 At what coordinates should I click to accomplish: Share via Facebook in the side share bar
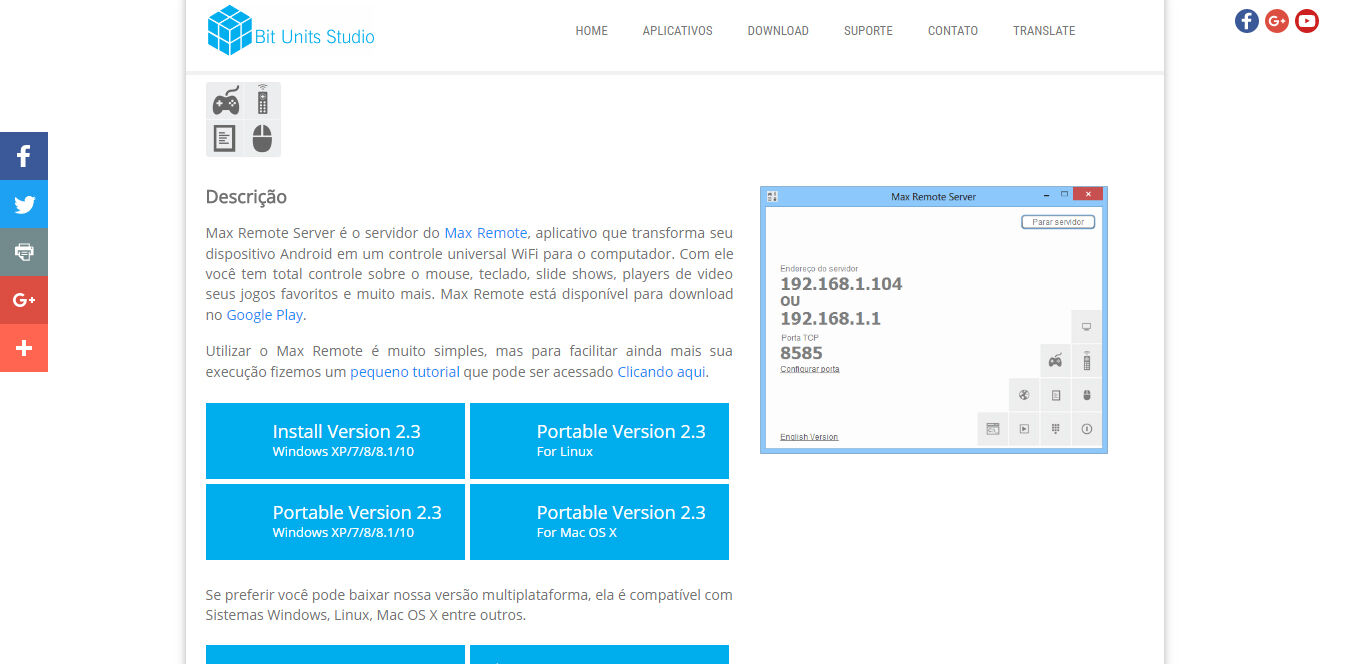[24, 156]
